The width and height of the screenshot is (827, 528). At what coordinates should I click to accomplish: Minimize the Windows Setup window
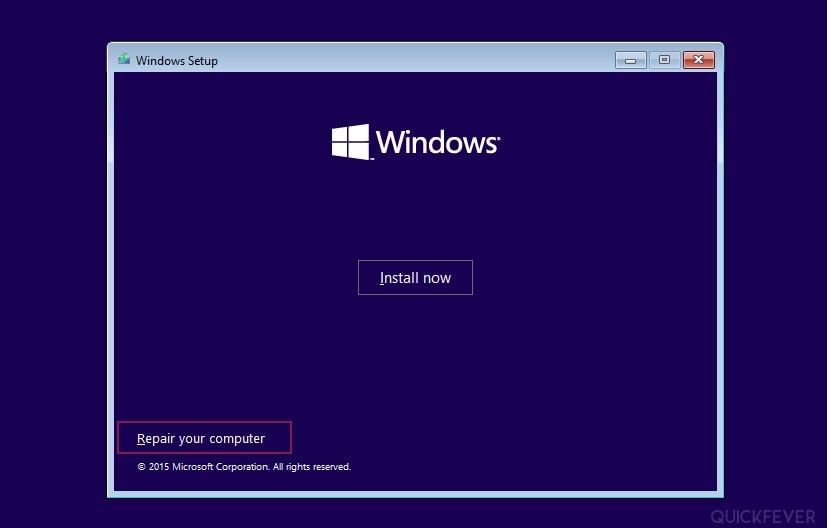[630, 60]
